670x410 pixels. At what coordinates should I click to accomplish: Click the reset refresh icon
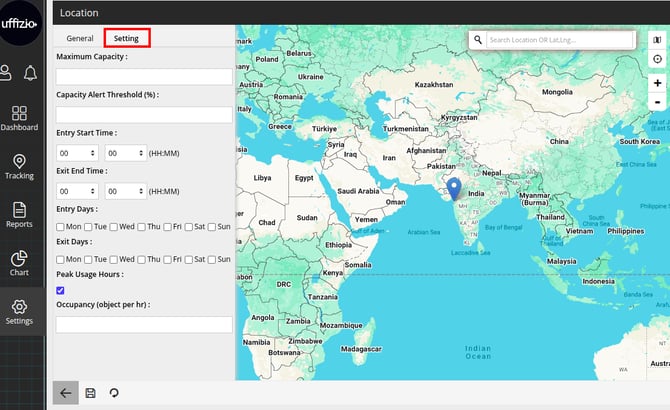pyautogui.click(x=114, y=393)
